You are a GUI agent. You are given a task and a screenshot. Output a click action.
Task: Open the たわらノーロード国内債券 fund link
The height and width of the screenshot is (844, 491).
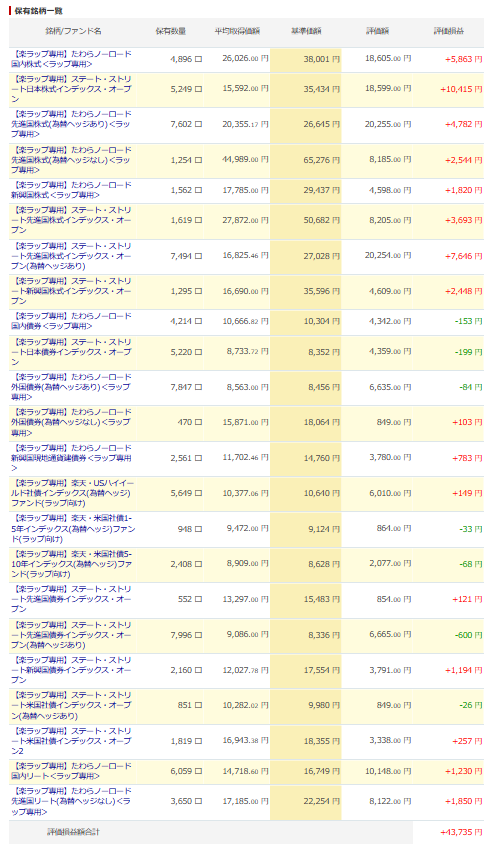72,321
